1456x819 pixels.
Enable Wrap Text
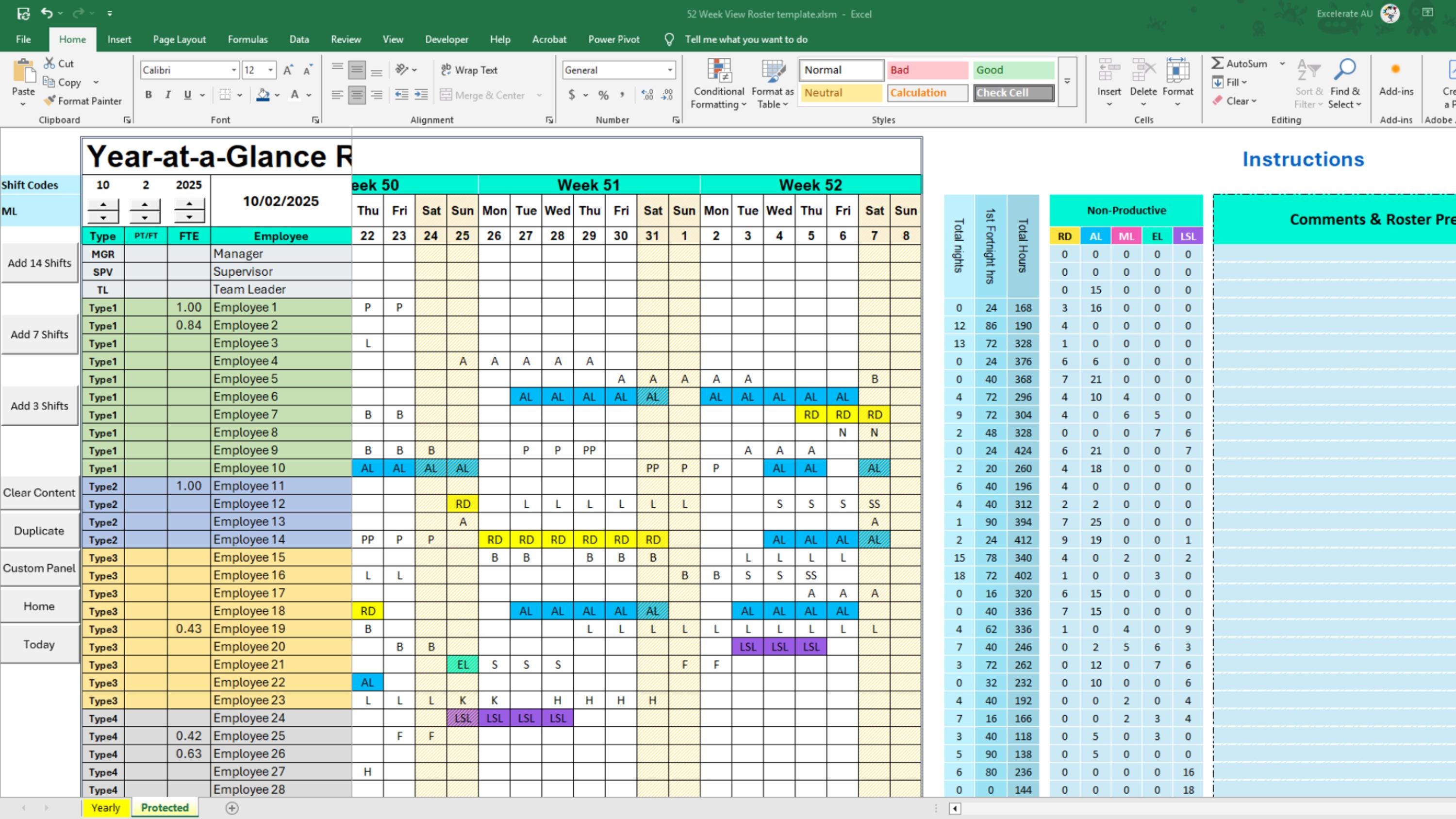click(469, 69)
